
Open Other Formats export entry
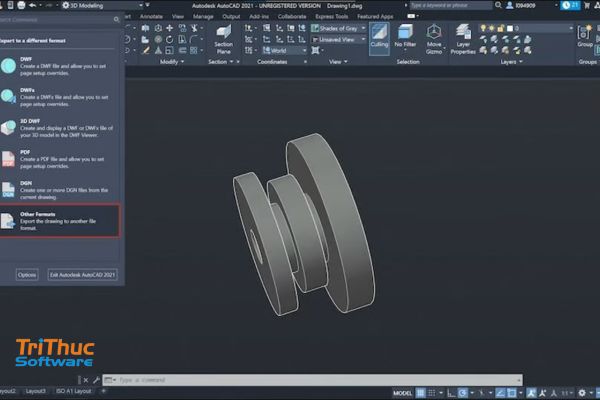coord(59,221)
